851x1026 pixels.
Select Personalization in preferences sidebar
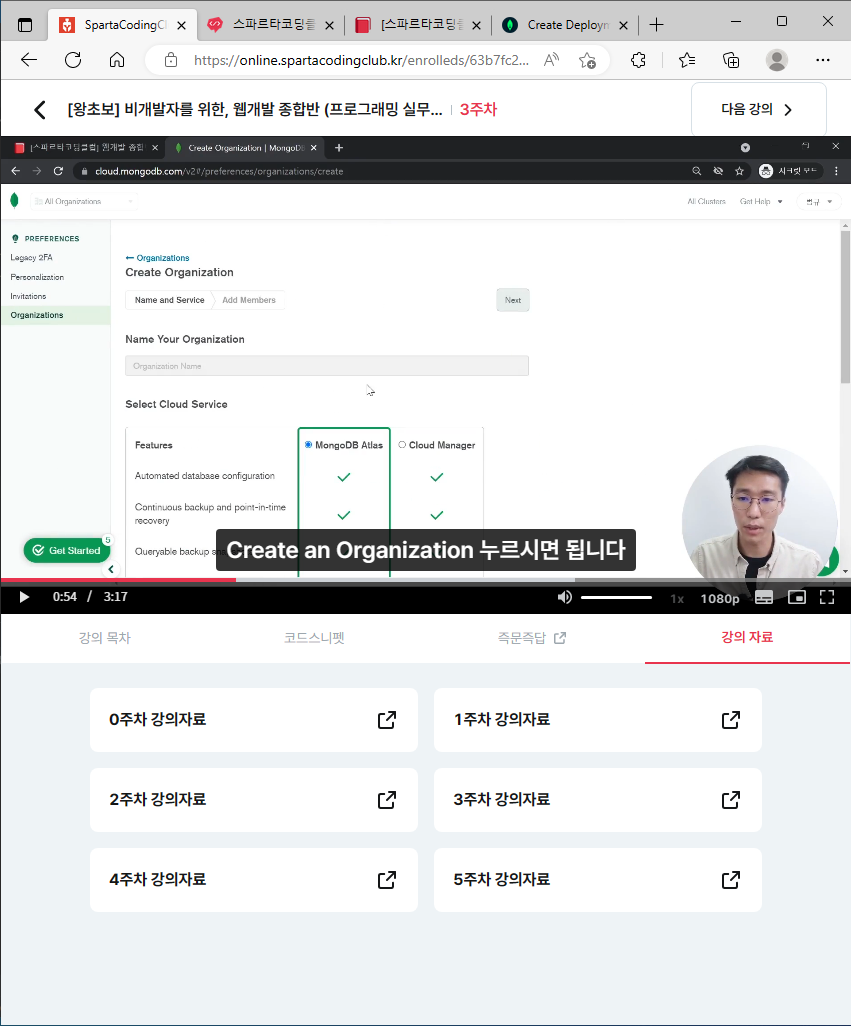coord(37,277)
